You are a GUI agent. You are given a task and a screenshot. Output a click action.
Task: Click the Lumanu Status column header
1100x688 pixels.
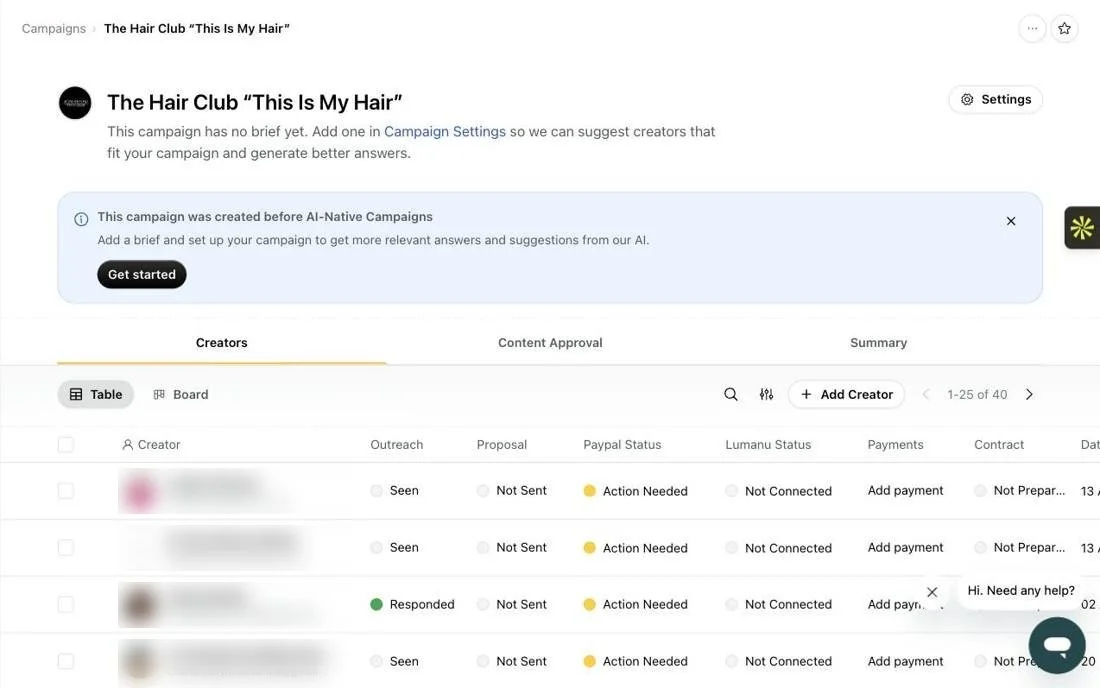(768, 445)
